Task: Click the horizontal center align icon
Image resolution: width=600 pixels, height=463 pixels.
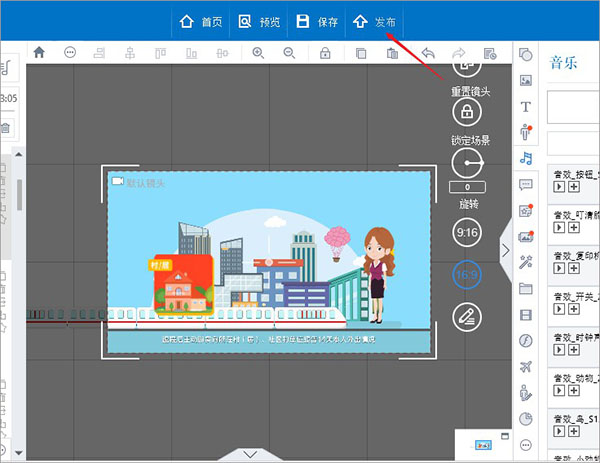Action: (x=130, y=53)
